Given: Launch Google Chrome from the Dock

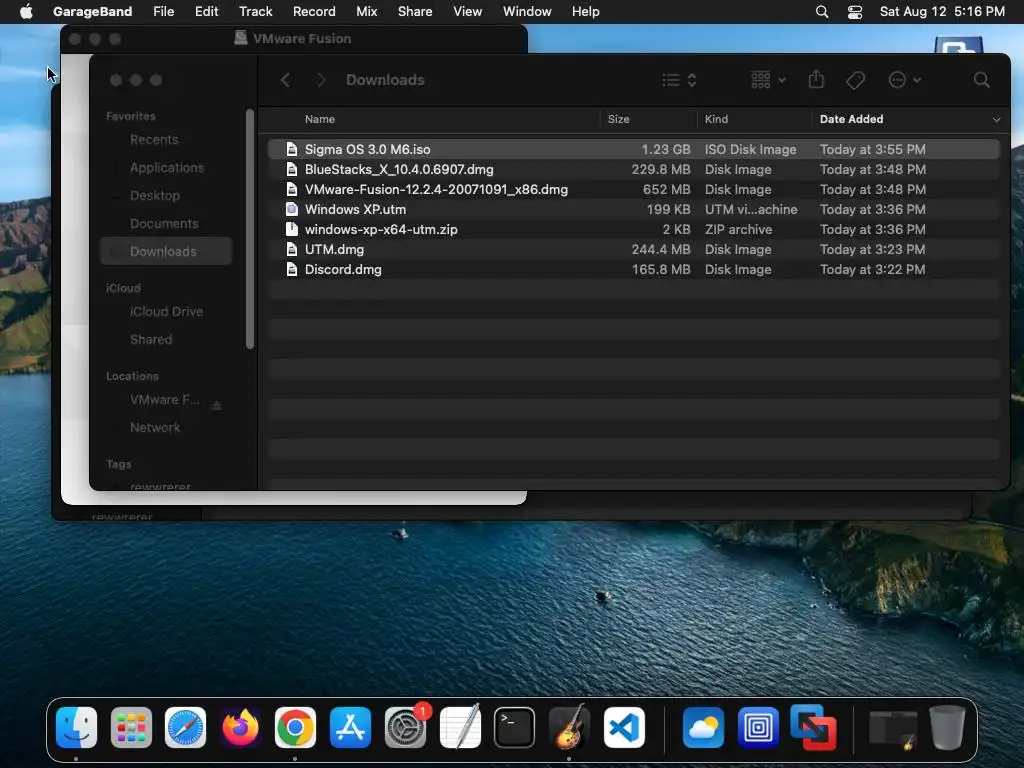Looking at the screenshot, I should [295, 728].
